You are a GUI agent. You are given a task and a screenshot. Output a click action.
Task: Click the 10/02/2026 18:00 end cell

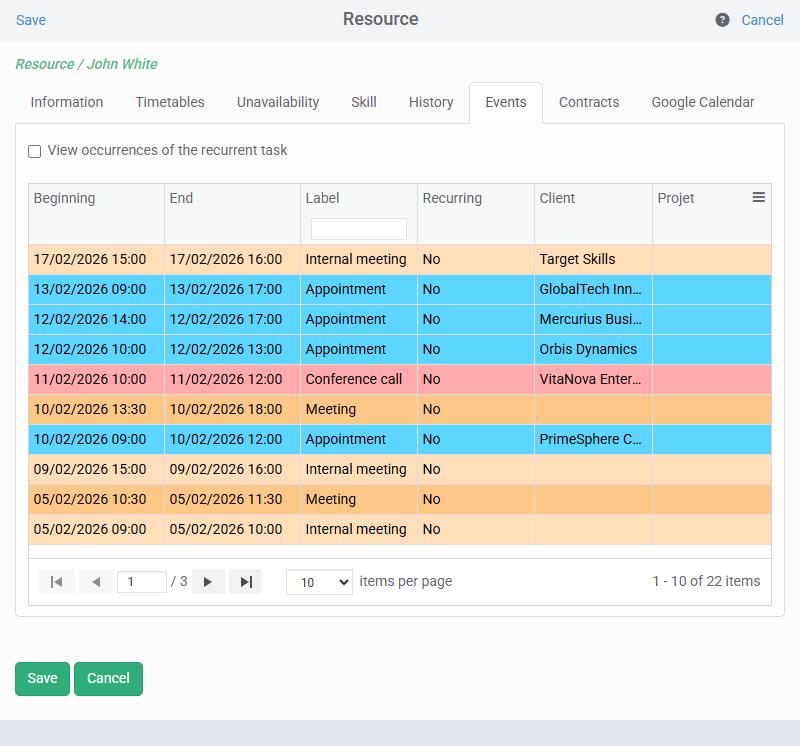pos(232,409)
